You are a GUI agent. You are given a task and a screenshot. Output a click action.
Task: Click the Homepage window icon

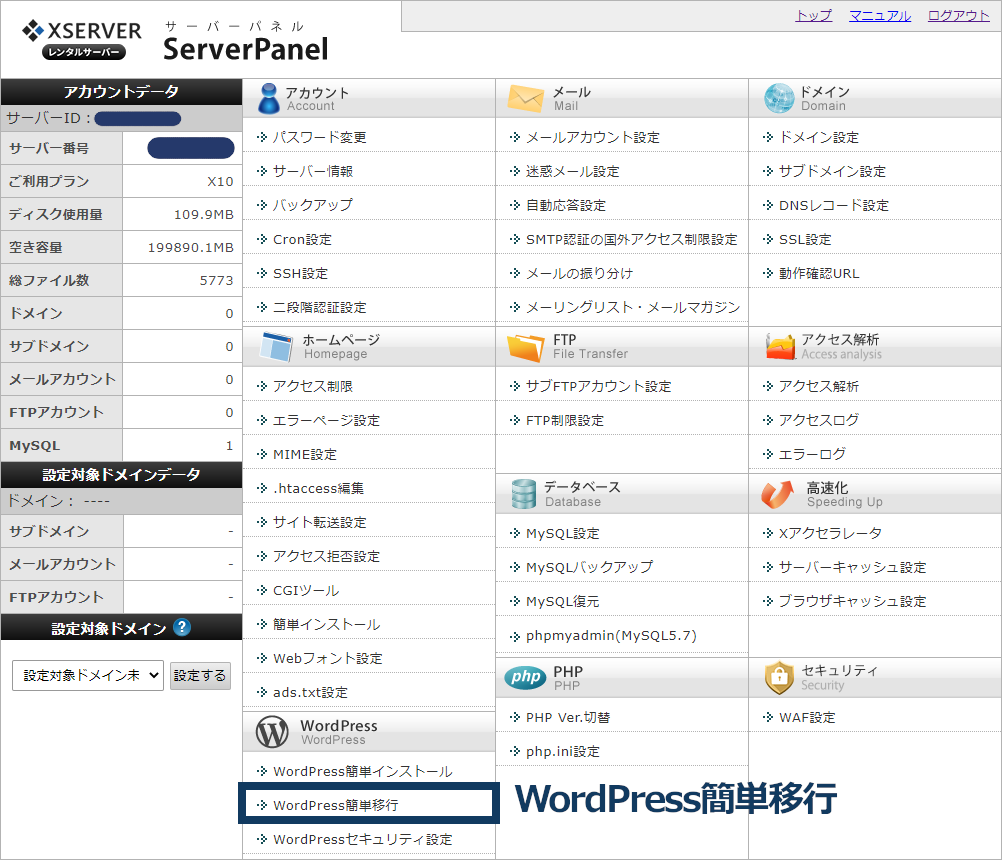click(x=277, y=347)
